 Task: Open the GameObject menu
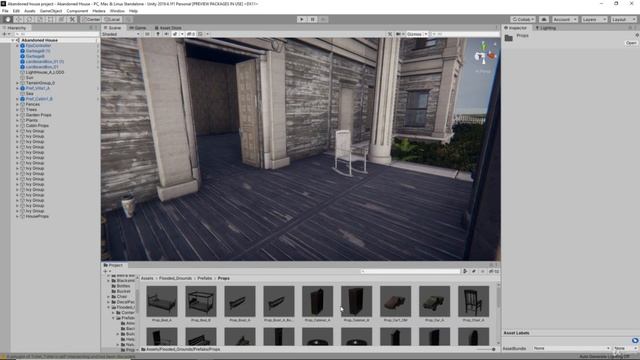click(51, 11)
